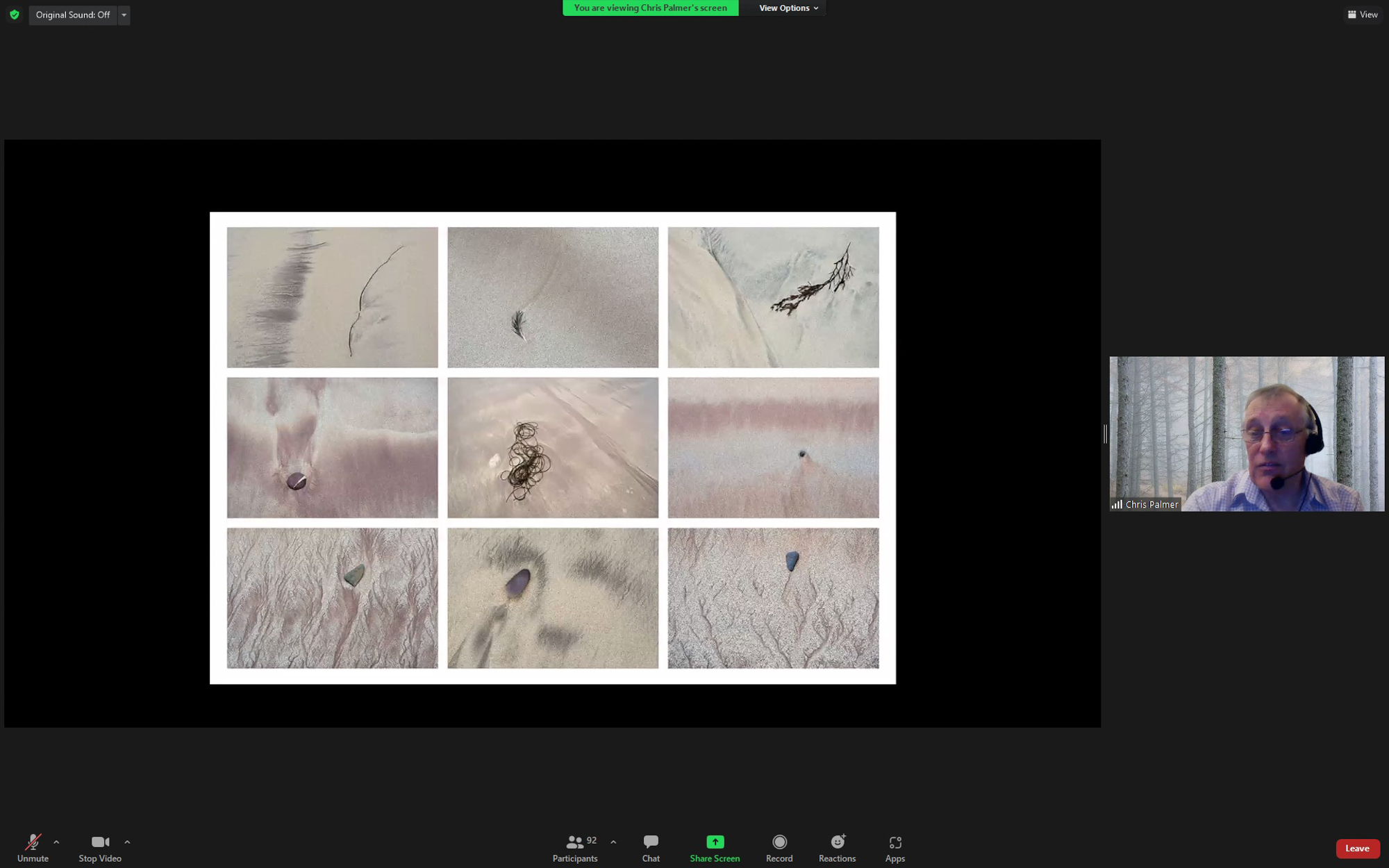
Task: Click the photo with pink horizontal band
Action: [773, 448]
